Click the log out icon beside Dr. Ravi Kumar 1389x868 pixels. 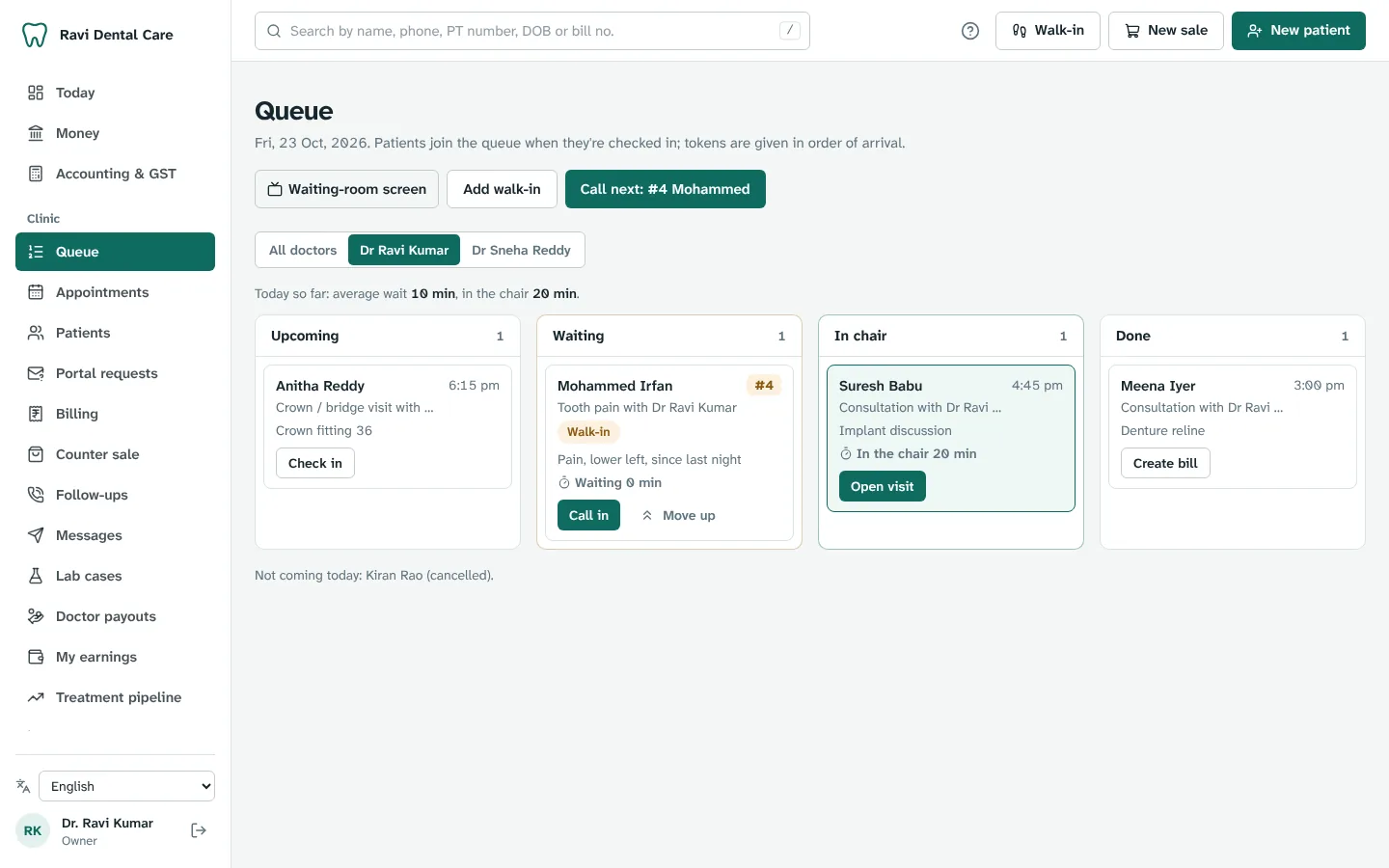(199, 830)
